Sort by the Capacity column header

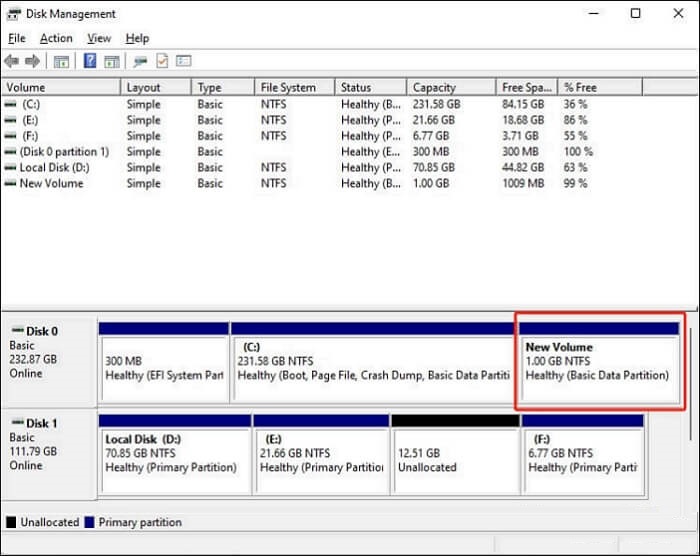[451, 87]
